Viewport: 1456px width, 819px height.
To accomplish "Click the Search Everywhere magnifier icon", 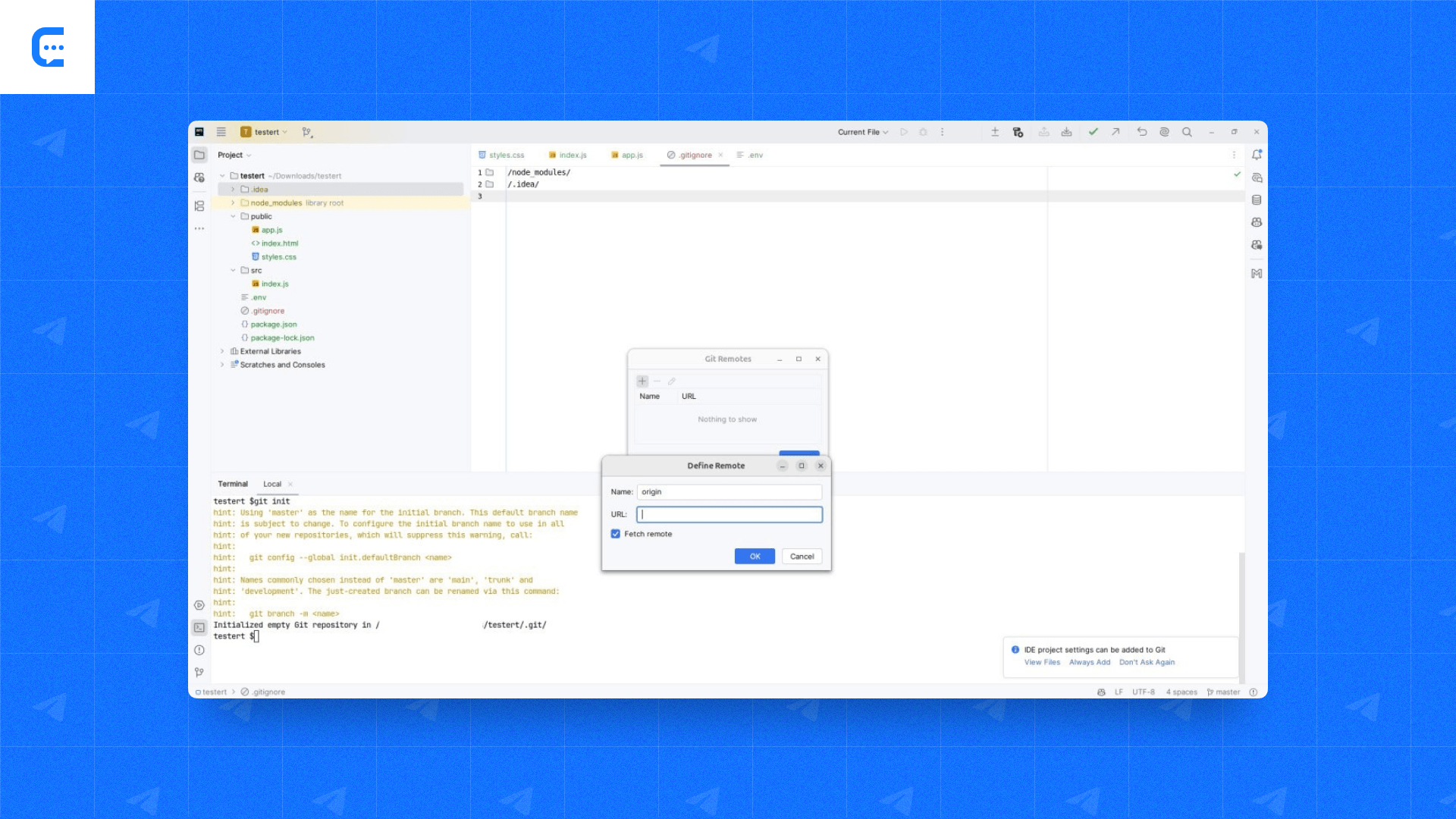I will [x=1187, y=132].
